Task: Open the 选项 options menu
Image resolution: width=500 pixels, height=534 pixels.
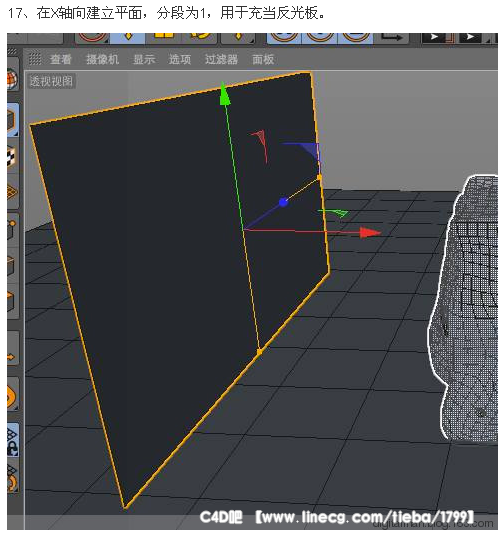Action: click(x=180, y=59)
